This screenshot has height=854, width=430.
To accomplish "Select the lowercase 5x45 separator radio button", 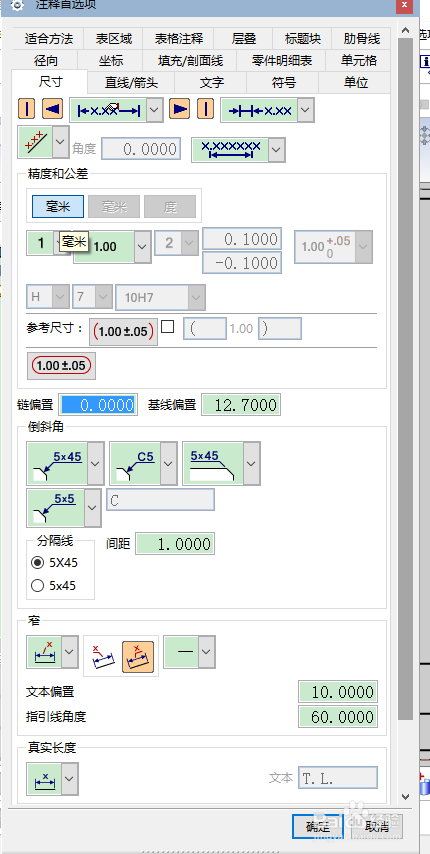I will (38, 586).
